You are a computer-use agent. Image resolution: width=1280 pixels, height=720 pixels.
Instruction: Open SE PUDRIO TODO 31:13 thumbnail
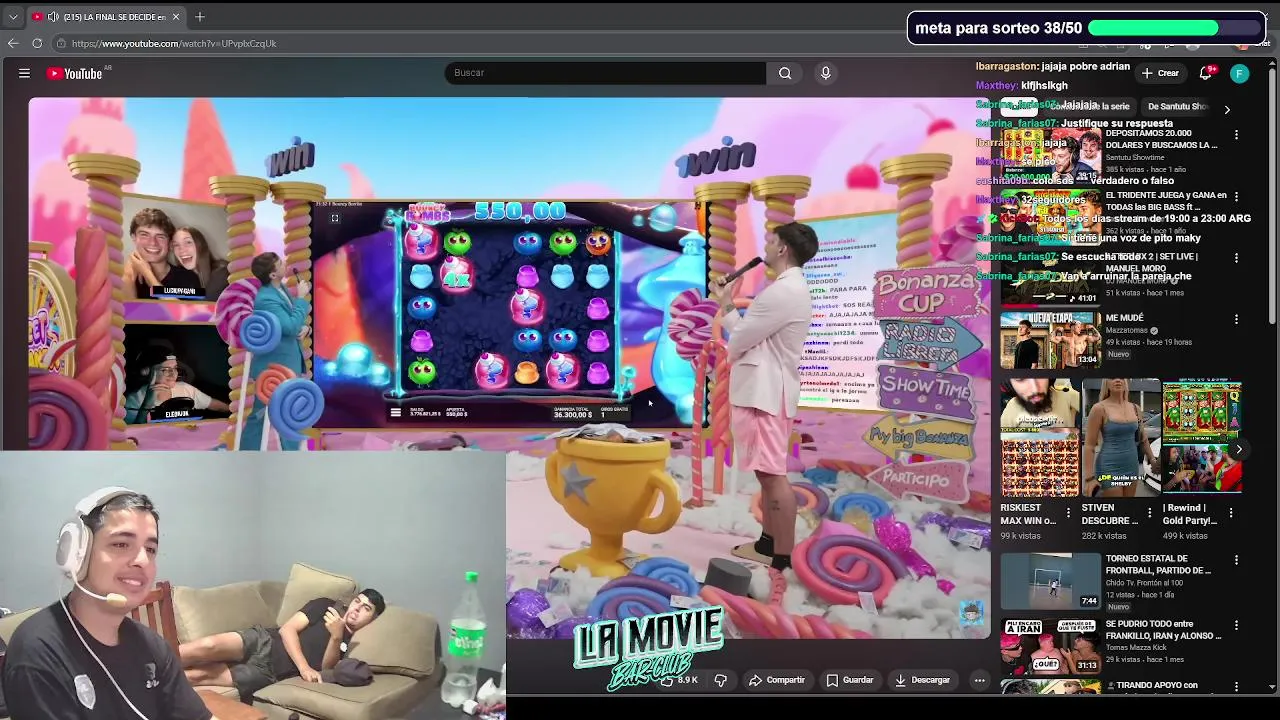pos(1050,645)
